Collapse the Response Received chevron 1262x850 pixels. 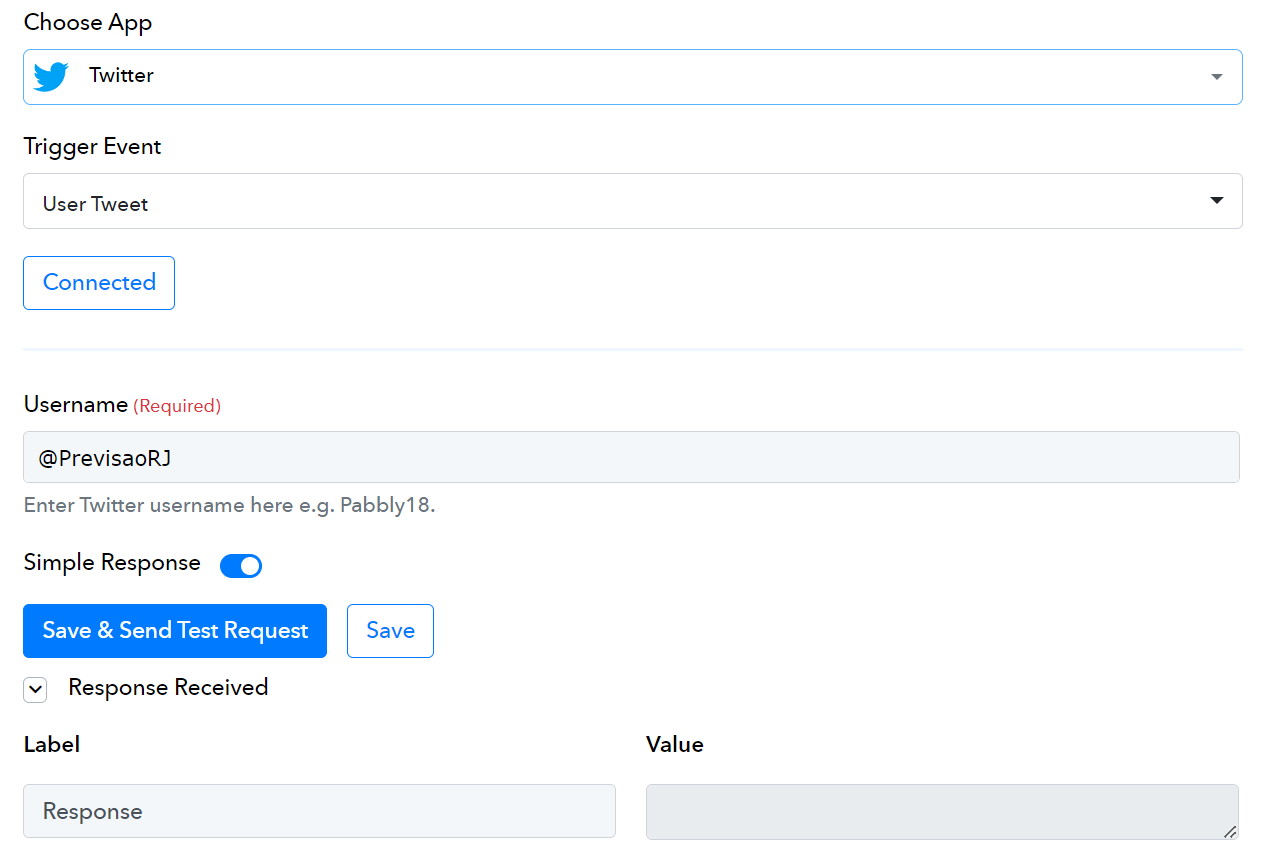[35, 690]
